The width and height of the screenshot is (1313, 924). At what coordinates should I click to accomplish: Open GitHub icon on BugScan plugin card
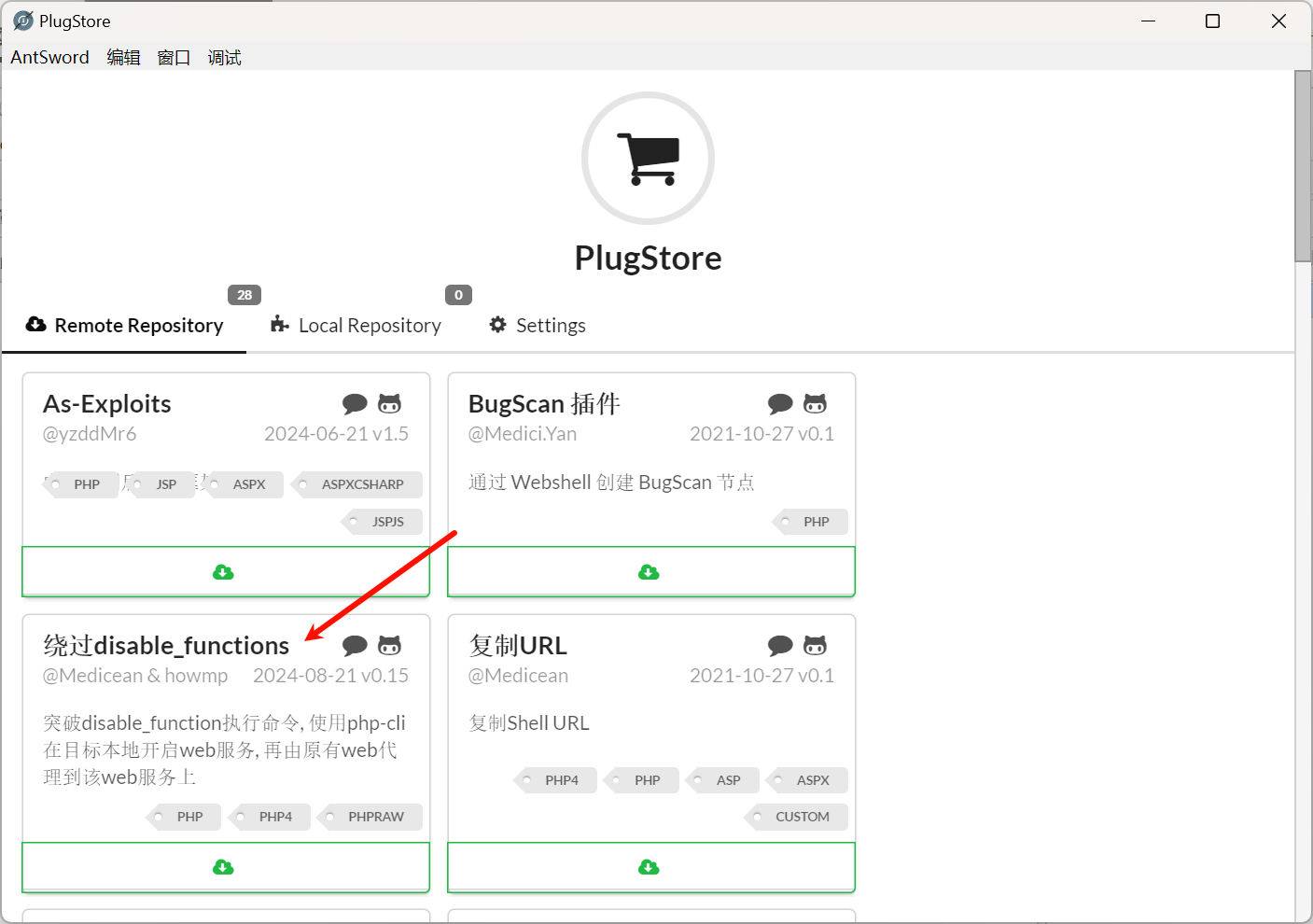click(x=815, y=404)
